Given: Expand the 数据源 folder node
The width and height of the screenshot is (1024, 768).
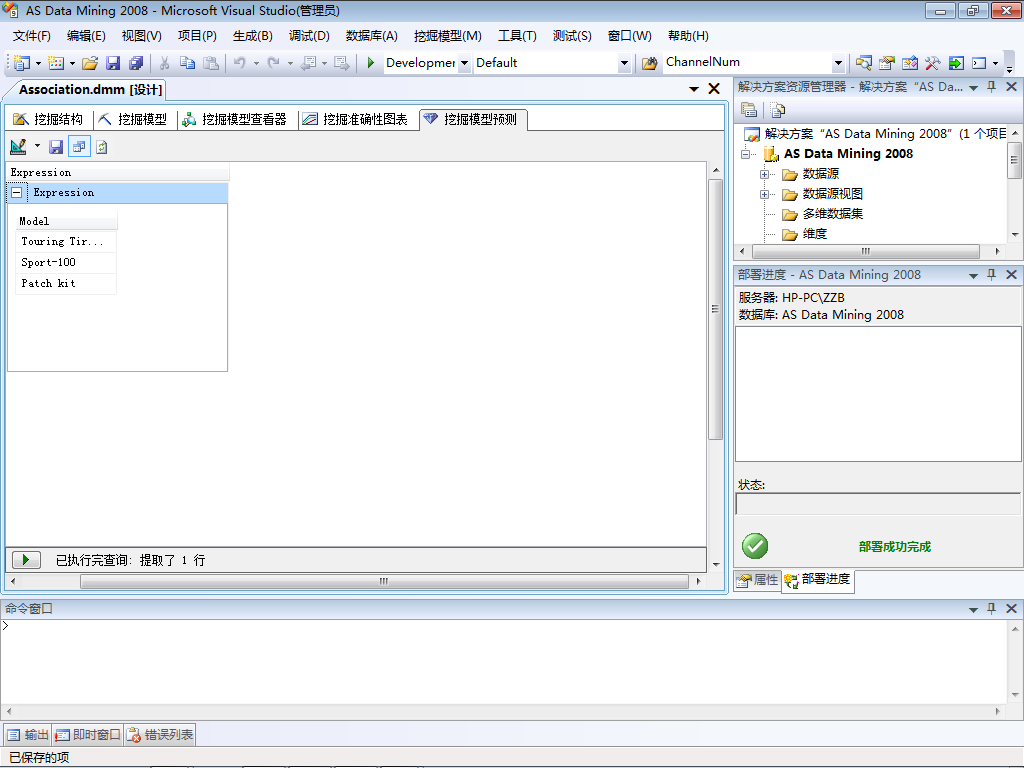Looking at the screenshot, I should point(764,174).
